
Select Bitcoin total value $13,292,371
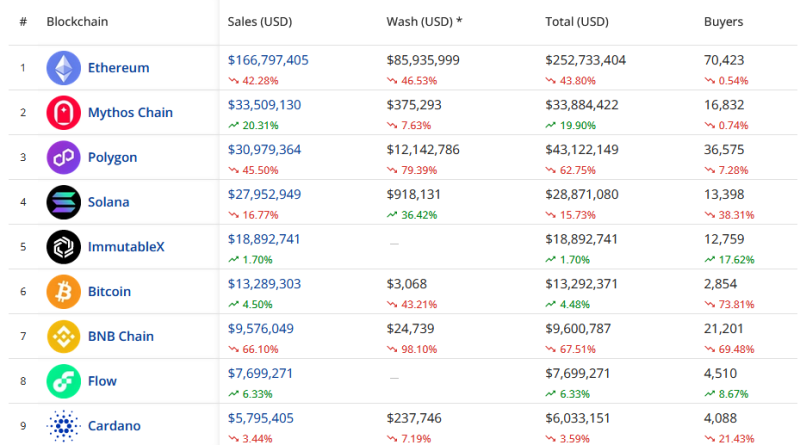coord(581,284)
